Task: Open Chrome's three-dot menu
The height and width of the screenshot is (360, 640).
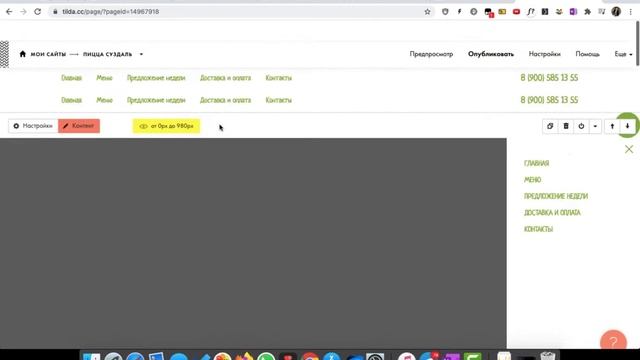Action: [x=631, y=12]
